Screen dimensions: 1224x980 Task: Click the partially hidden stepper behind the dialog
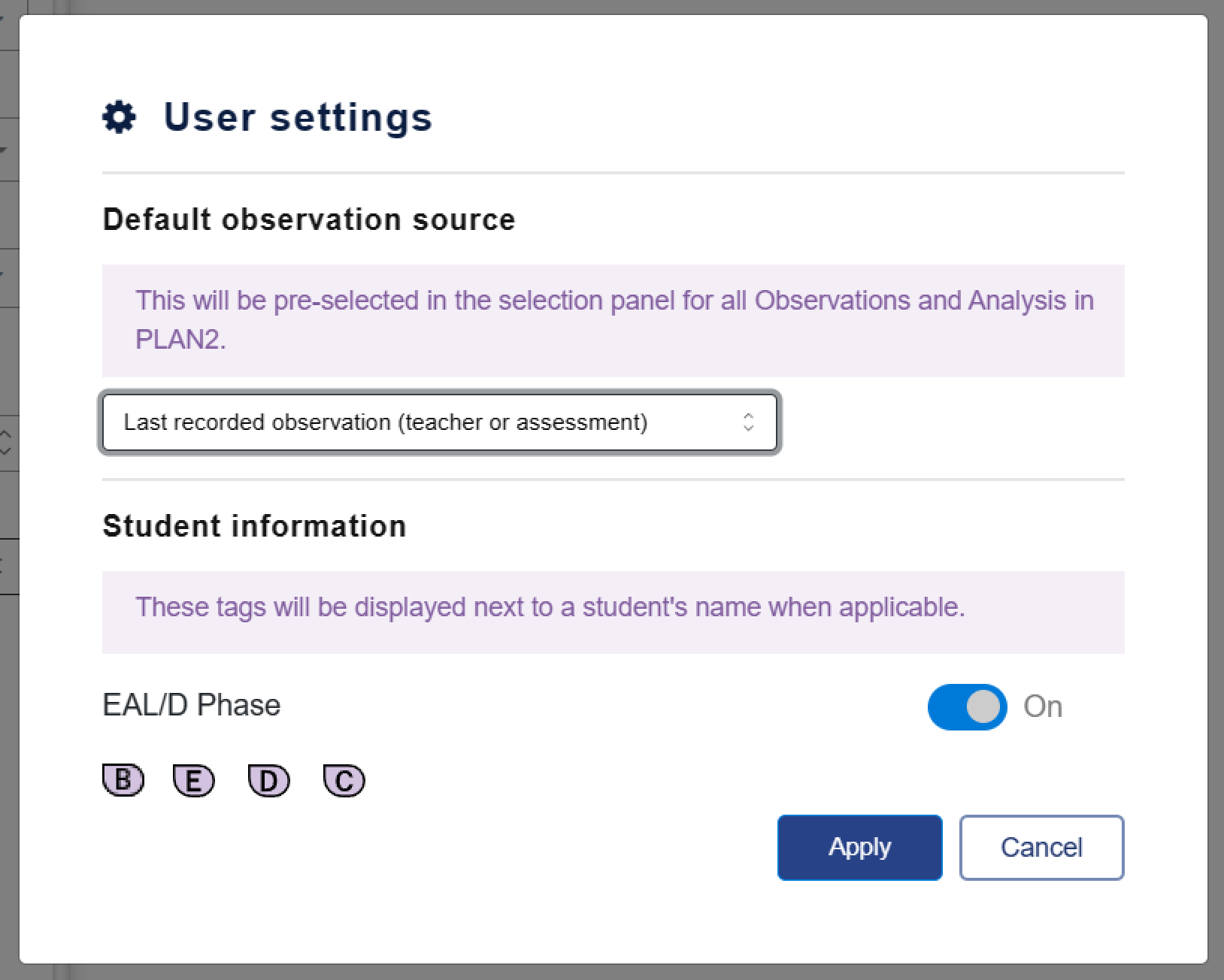pos(6,442)
